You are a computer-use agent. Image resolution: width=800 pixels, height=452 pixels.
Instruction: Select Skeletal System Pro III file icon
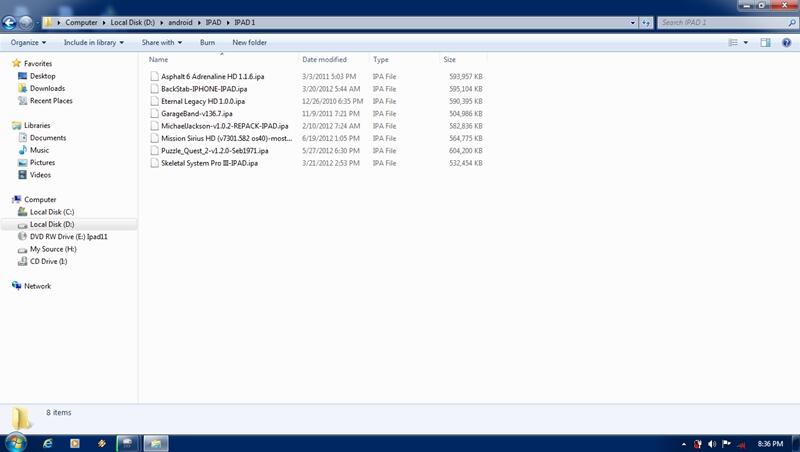[x=154, y=163]
